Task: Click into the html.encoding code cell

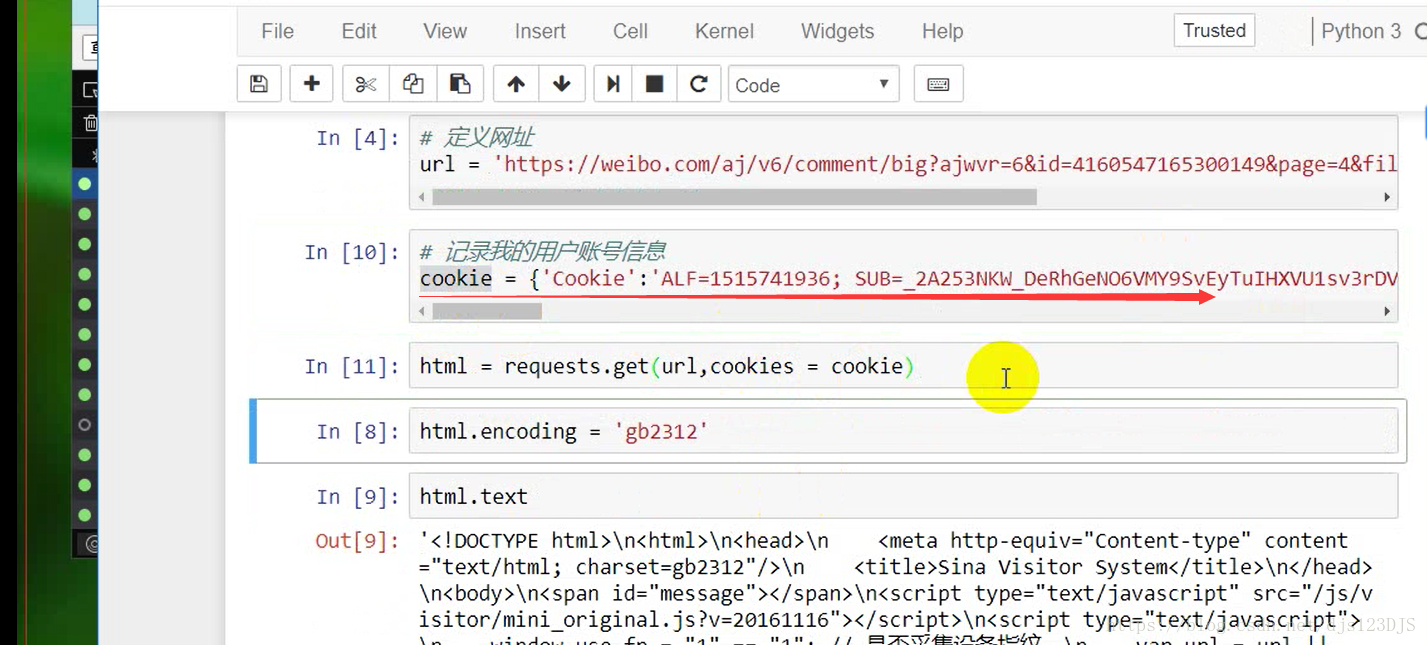Action: tap(903, 431)
